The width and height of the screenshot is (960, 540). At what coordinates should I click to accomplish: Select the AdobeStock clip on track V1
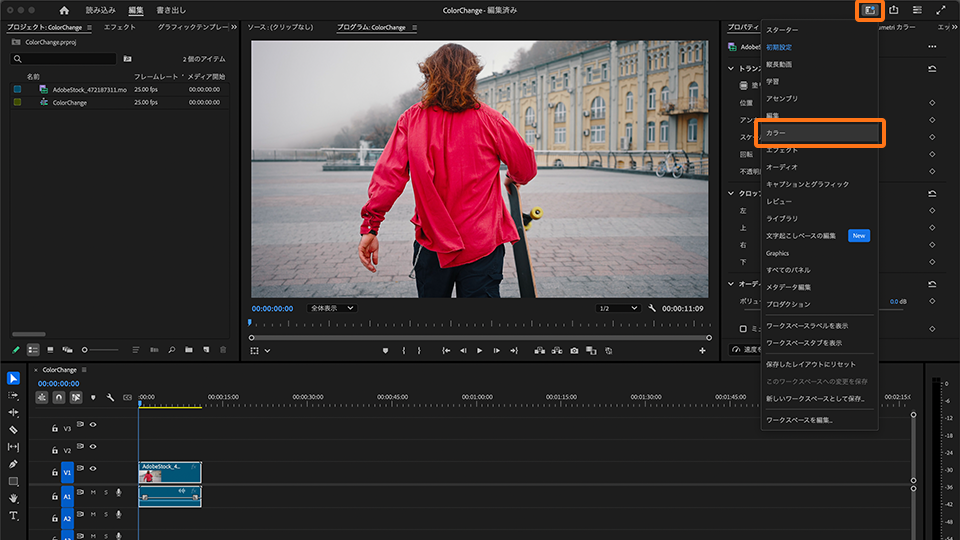pos(169,471)
